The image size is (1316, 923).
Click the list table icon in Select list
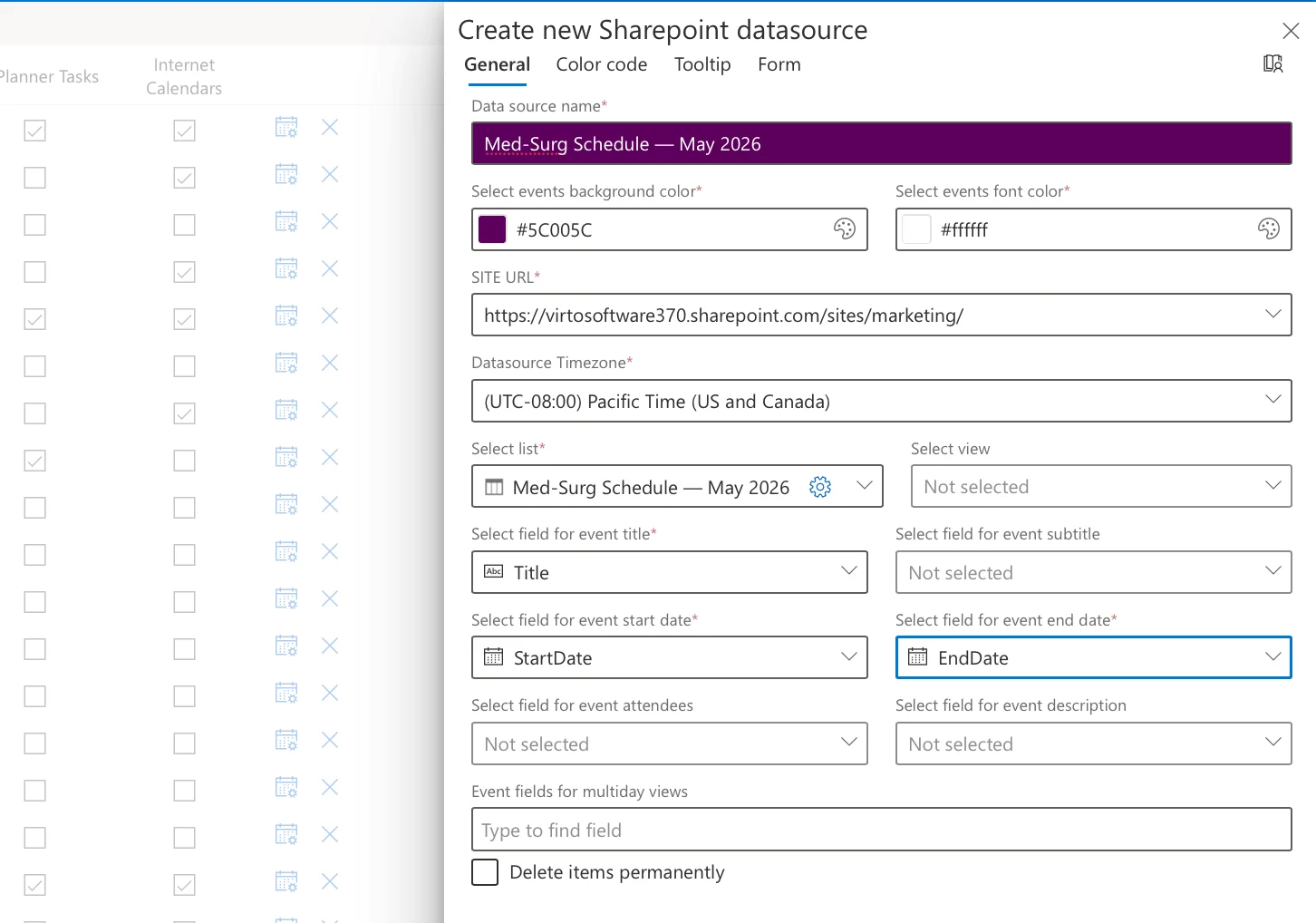(494, 487)
